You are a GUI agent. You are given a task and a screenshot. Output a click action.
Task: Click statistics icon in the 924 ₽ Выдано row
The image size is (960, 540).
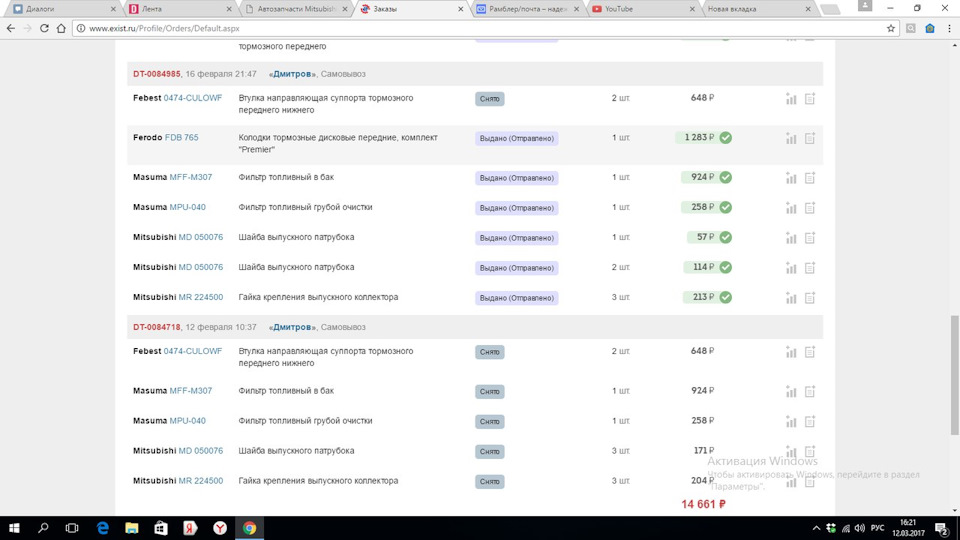pyautogui.click(x=791, y=178)
